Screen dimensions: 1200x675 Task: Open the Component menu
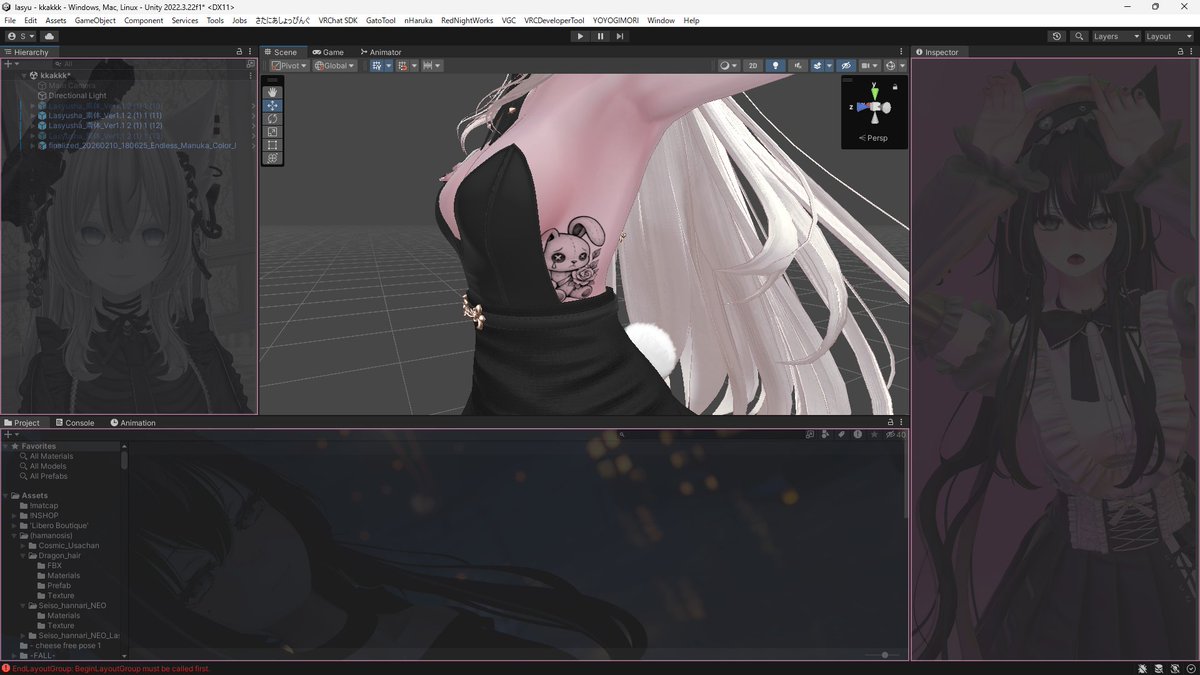(x=144, y=20)
